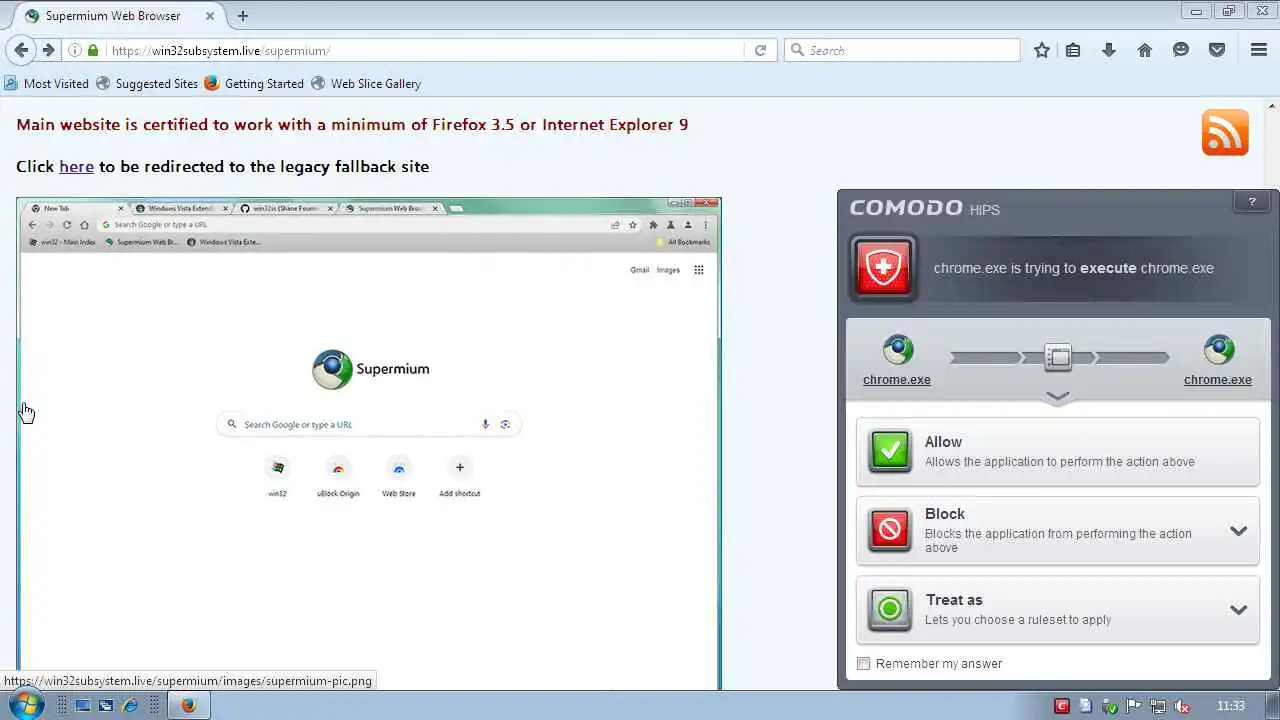This screenshot has height=720, width=1280.
Task: Open the Web Slice Gallery bookmark
Action: tap(366, 84)
